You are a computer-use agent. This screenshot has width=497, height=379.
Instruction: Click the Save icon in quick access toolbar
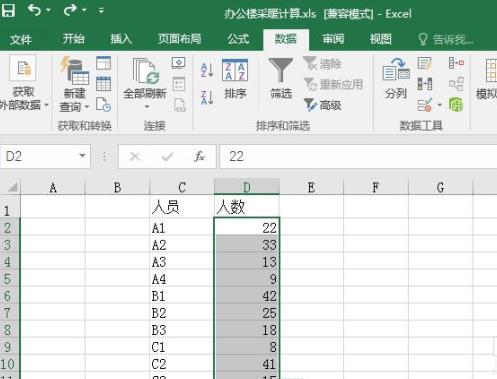pyautogui.click(x=8, y=10)
